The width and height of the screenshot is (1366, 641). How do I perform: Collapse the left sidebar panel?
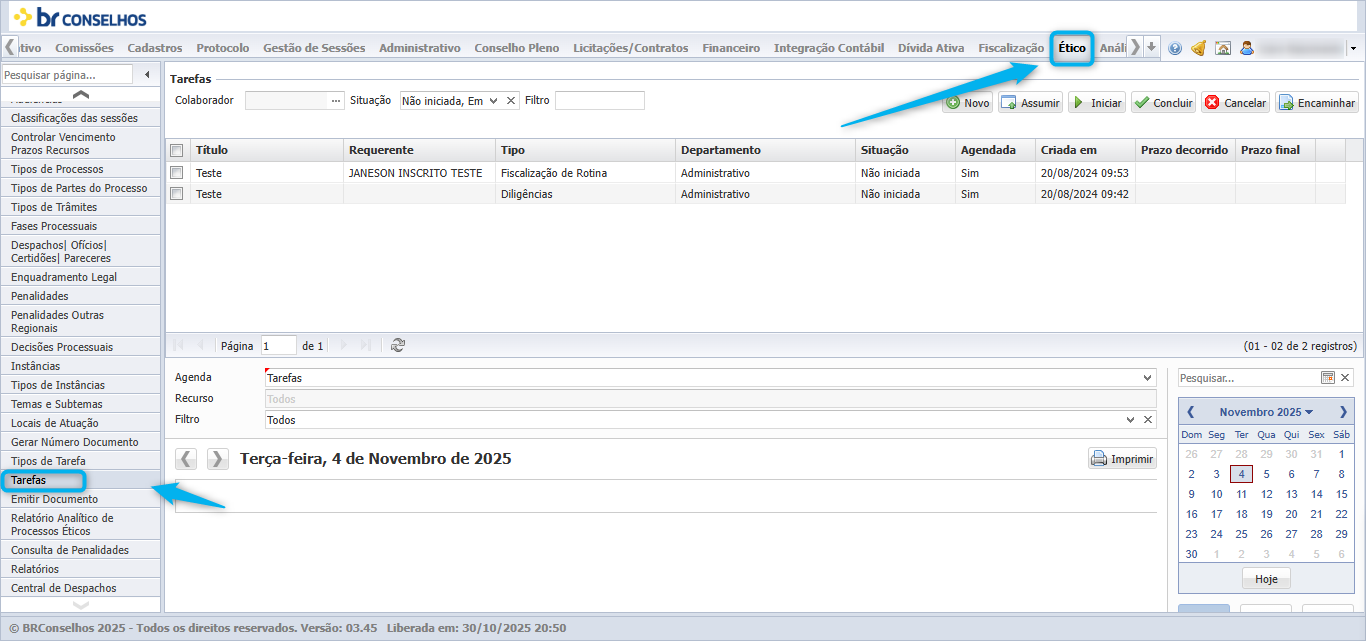coord(148,75)
